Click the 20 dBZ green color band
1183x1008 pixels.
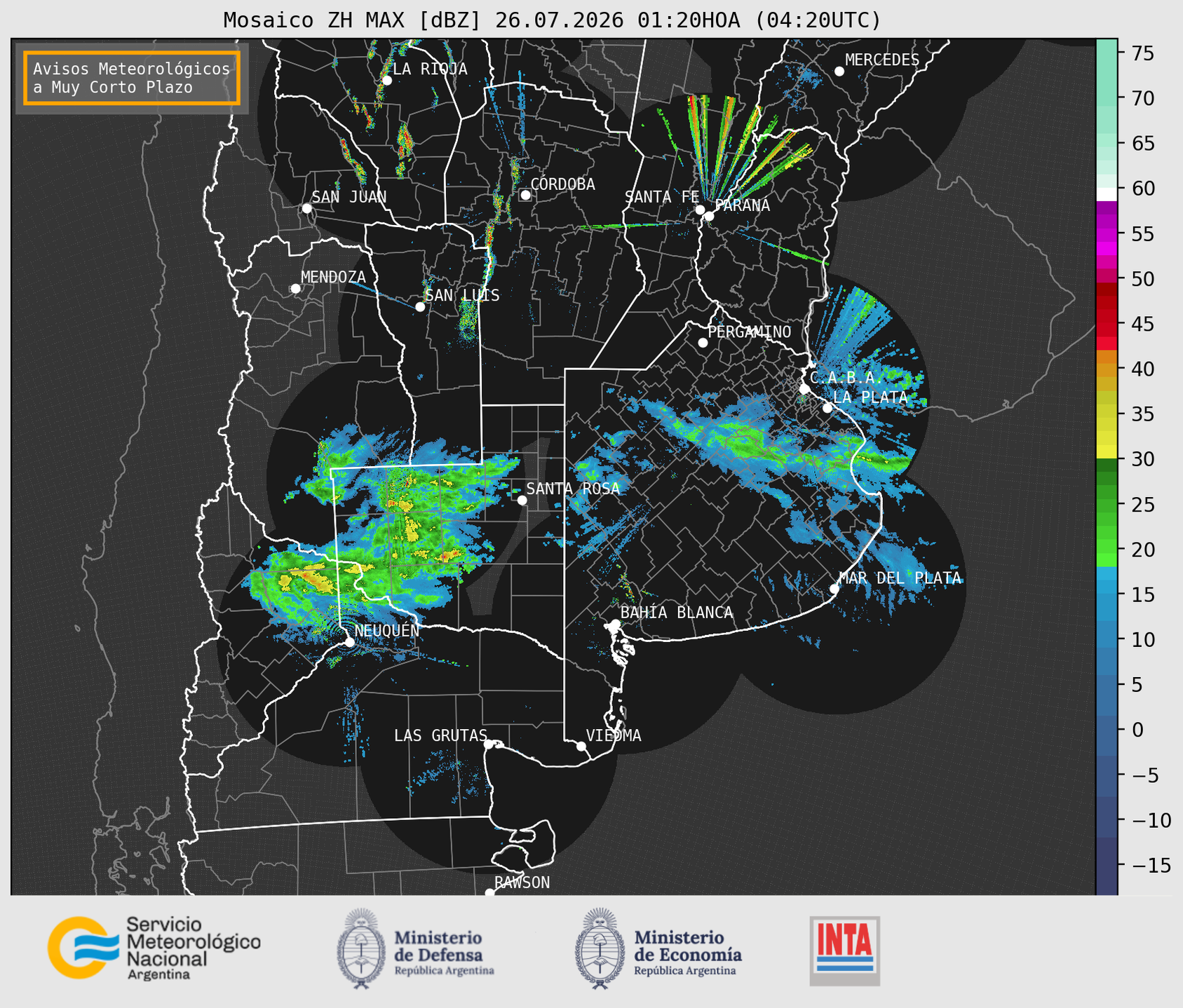coord(1107,550)
